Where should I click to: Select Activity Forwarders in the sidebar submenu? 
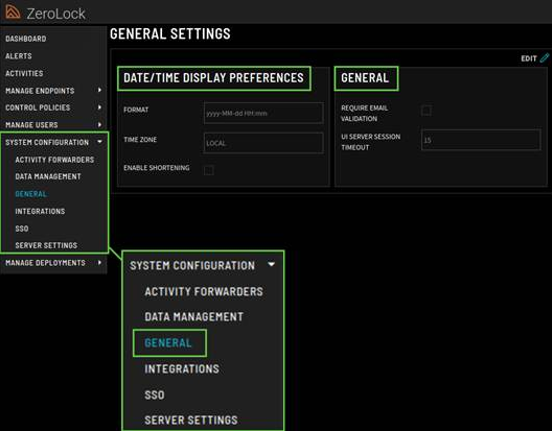[x=55, y=160]
